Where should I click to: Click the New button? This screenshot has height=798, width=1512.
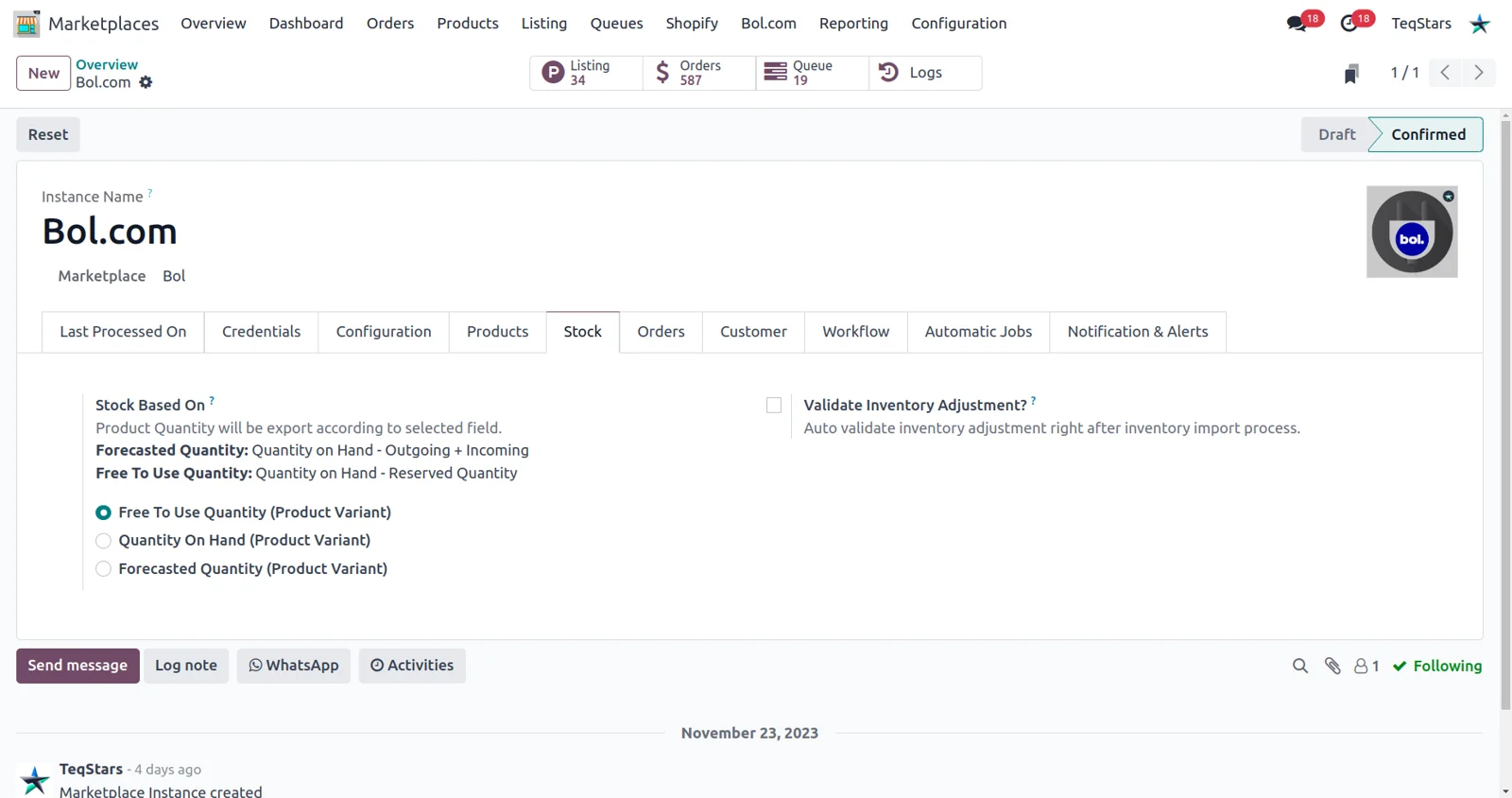(x=43, y=74)
